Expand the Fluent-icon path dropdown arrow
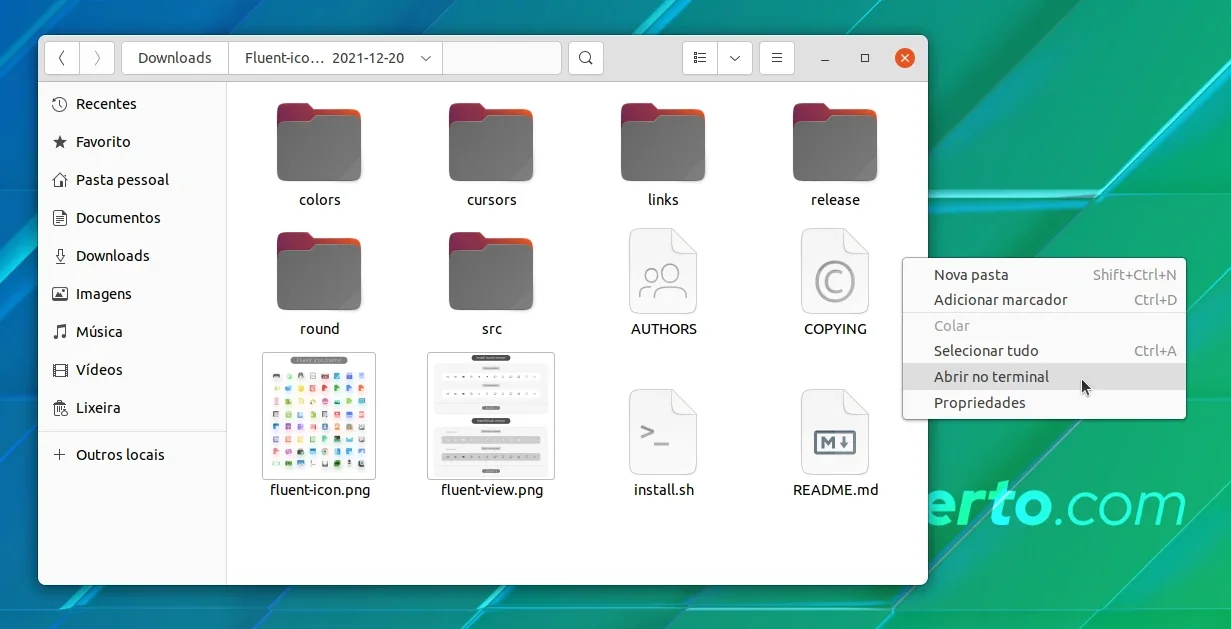 pos(426,58)
